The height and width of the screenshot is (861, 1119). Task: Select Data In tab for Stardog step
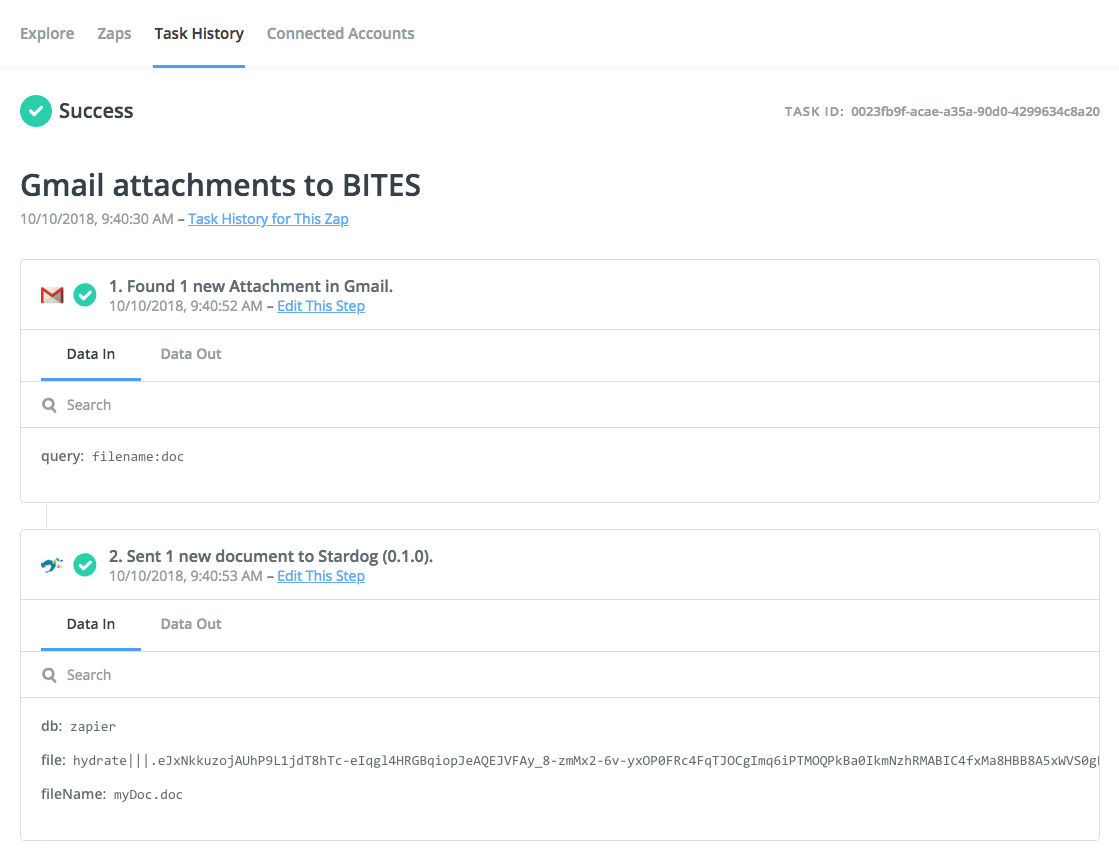coord(91,624)
